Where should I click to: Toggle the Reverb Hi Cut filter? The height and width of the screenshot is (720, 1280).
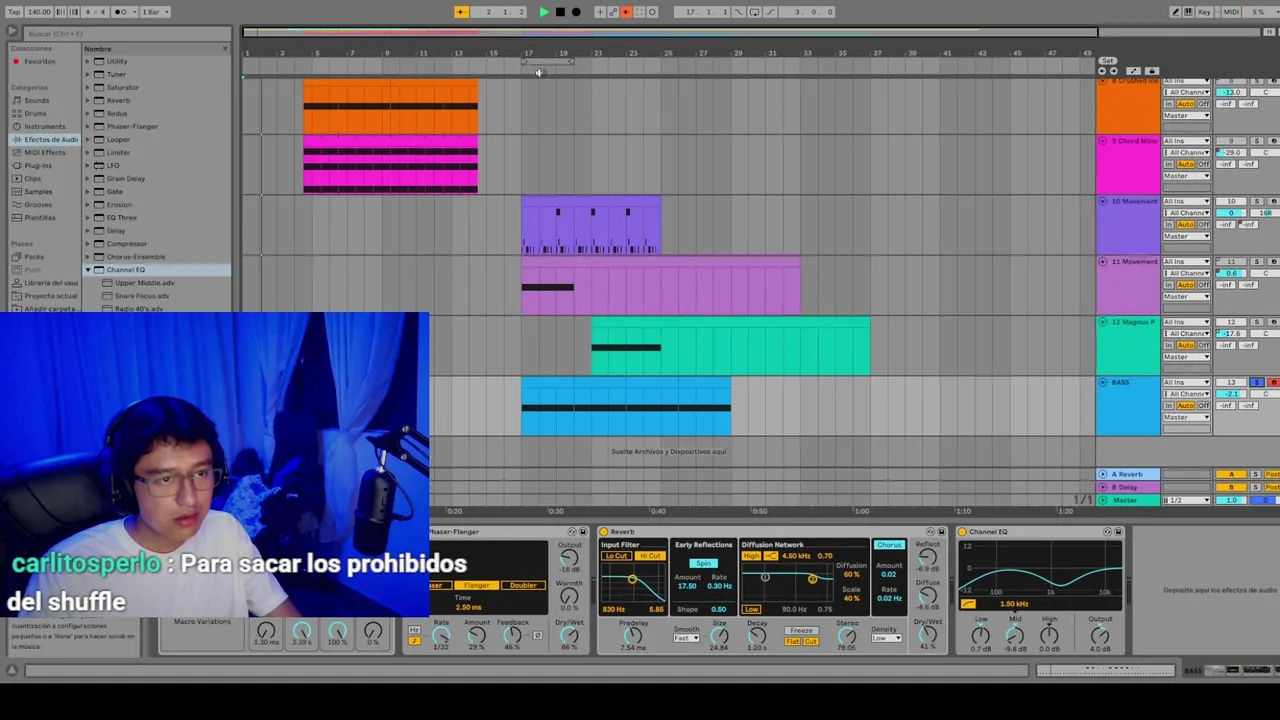[650, 556]
